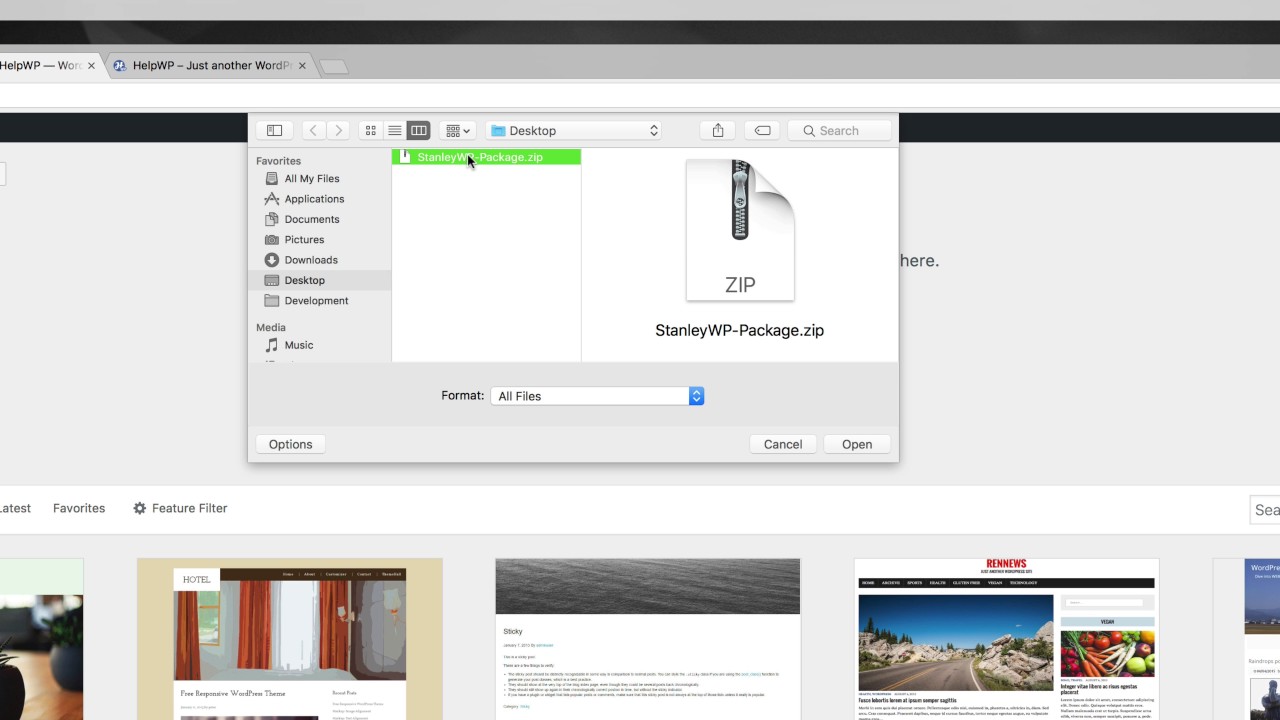Select the Latest filter in WordPress themes

coord(15,508)
